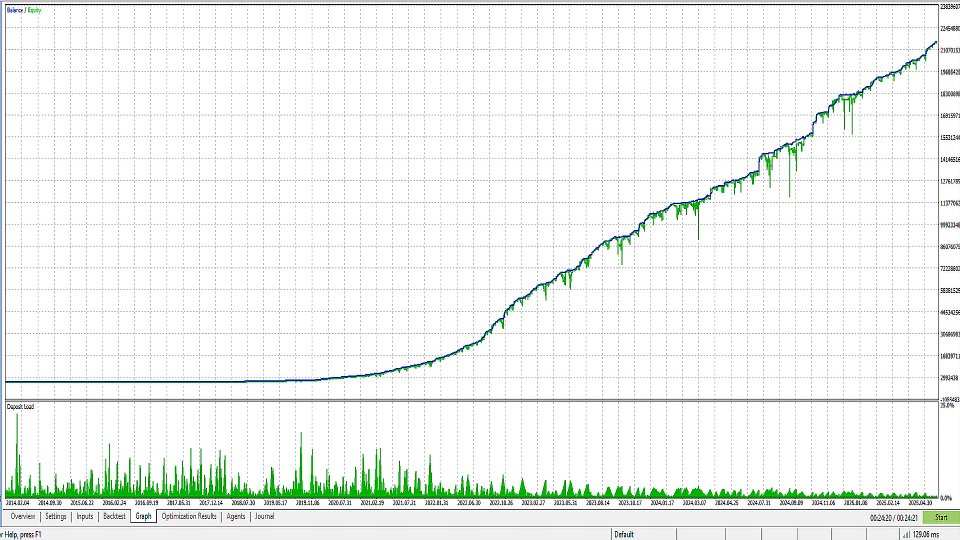960x540 pixels.
Task: Click the green Start button
Action: [x=941, y=517]
